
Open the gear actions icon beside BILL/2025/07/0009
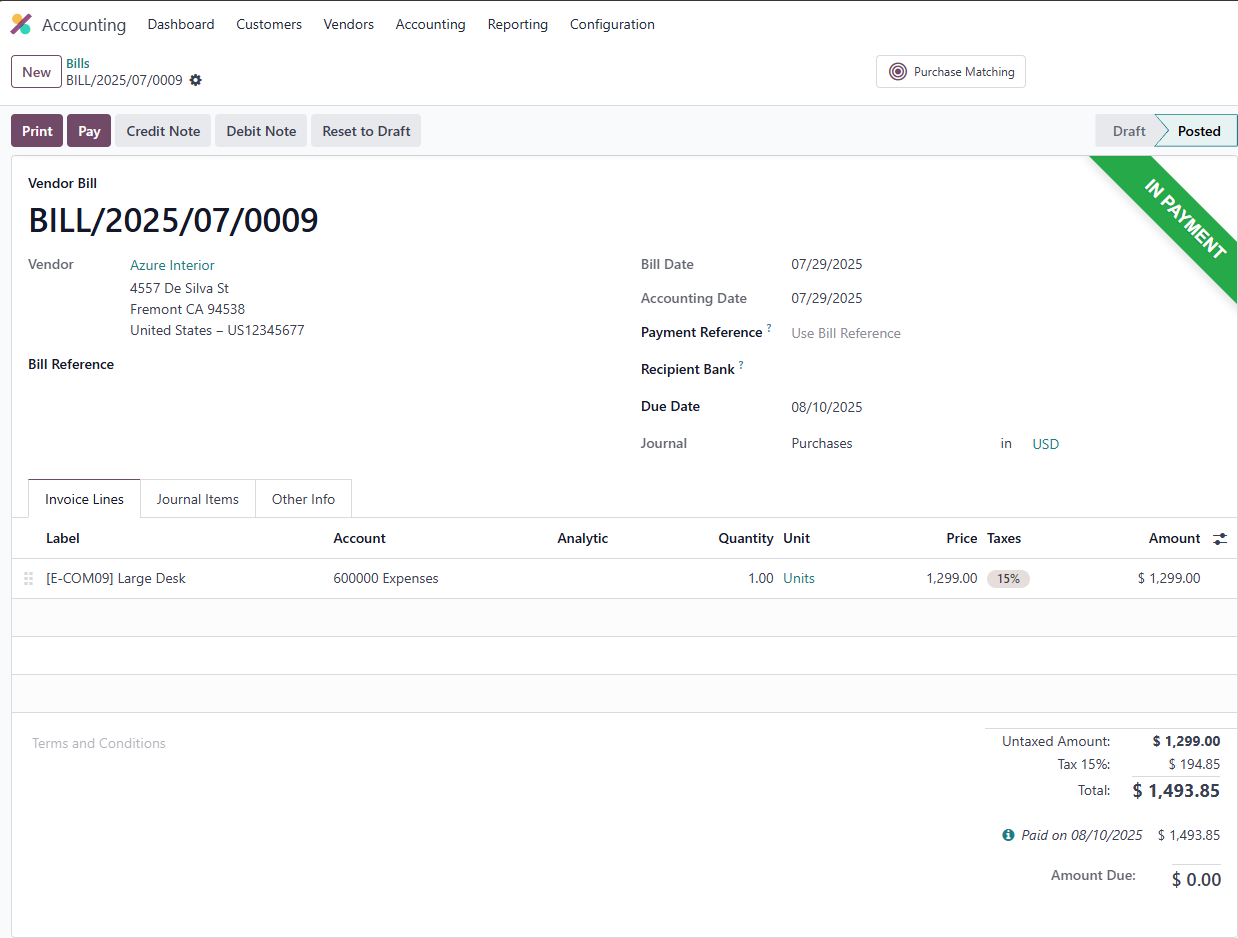196,80
